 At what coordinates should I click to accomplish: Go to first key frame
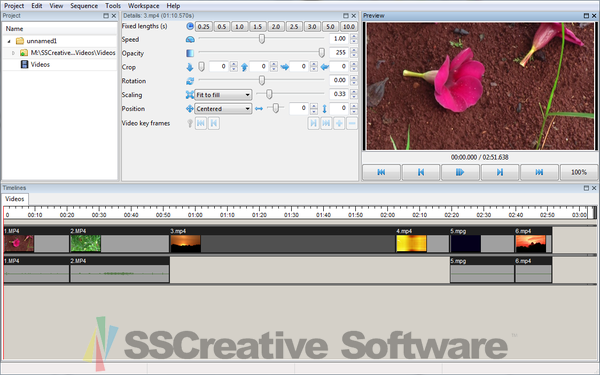pos(201,123)
